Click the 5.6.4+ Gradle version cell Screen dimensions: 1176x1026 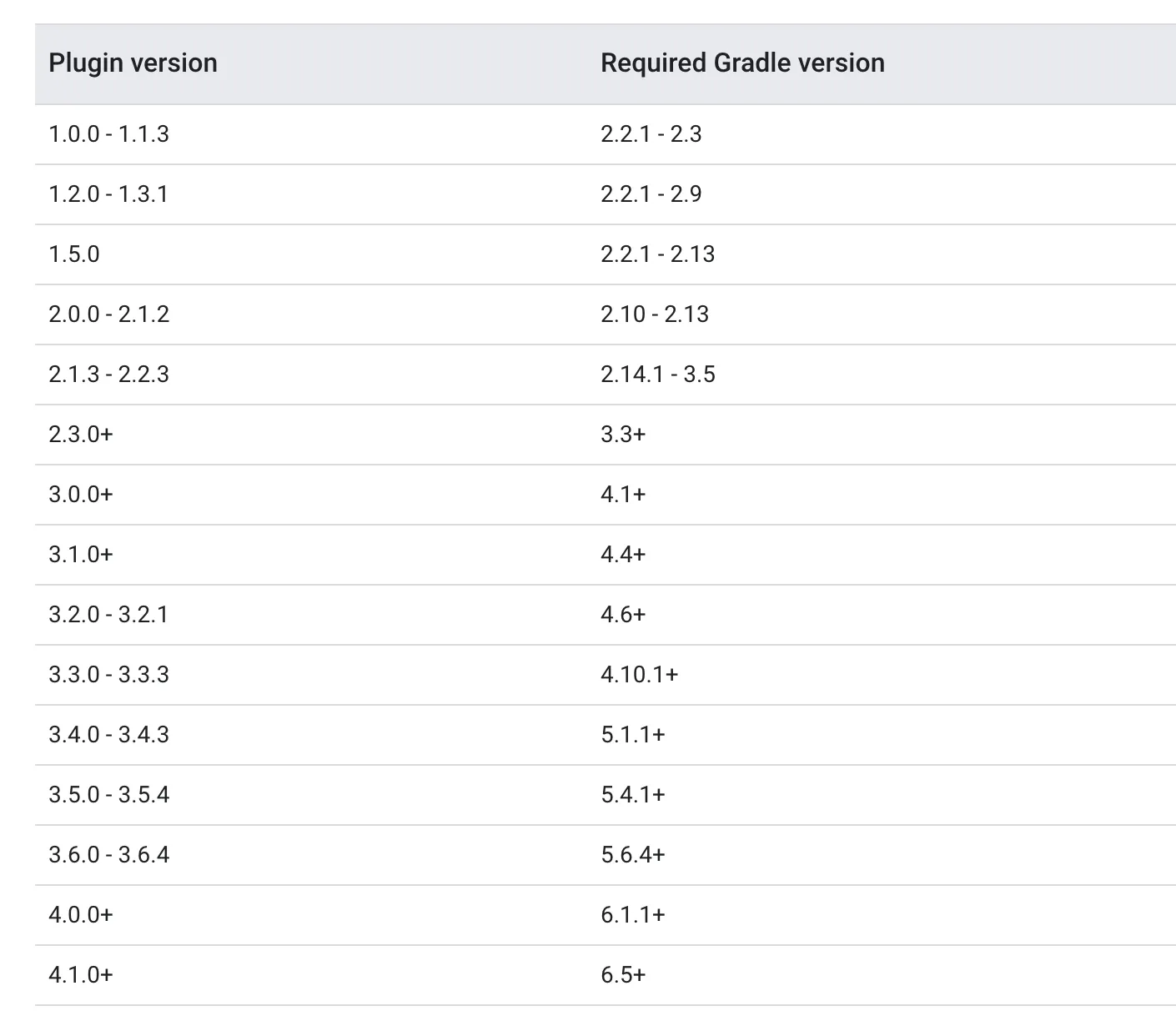tap(633, 855)
